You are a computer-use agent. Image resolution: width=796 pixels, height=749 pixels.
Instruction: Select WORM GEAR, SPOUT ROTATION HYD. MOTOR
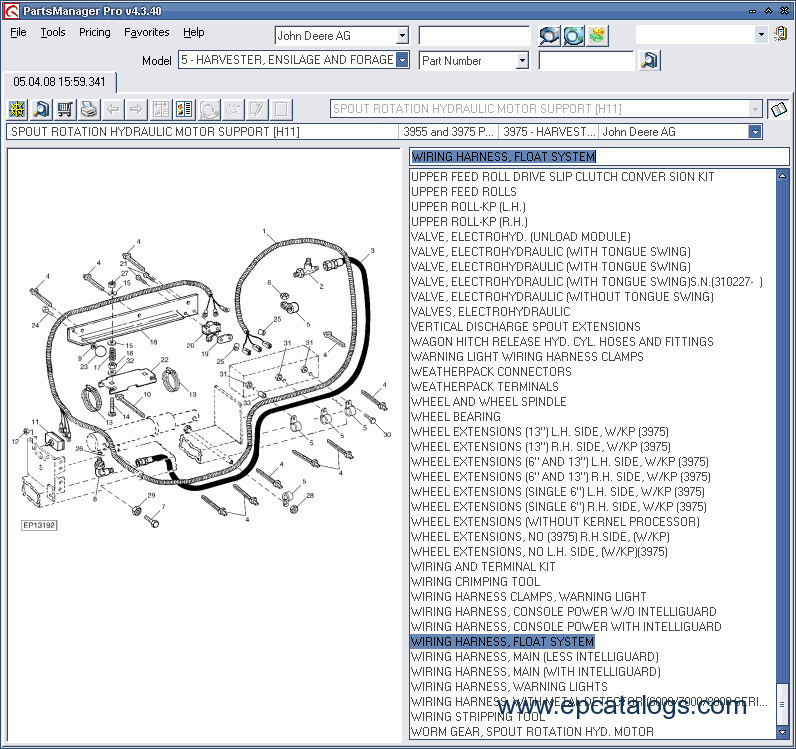532,732
